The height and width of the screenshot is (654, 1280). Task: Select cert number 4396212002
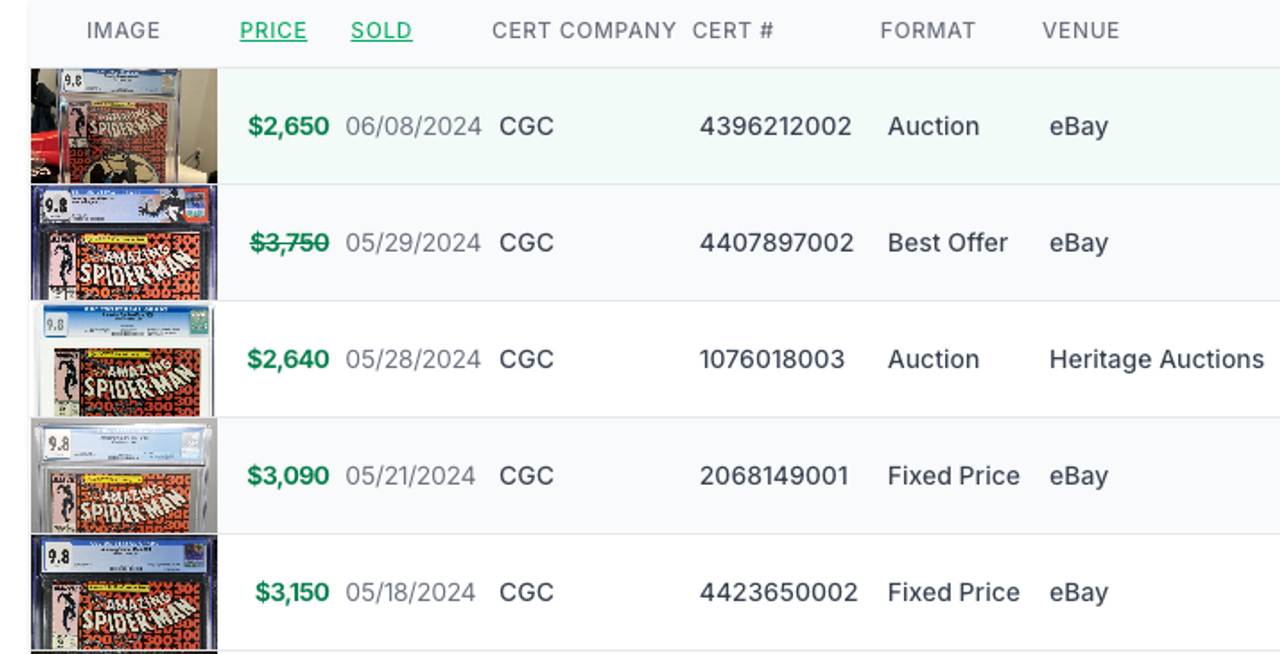(776, 126)
